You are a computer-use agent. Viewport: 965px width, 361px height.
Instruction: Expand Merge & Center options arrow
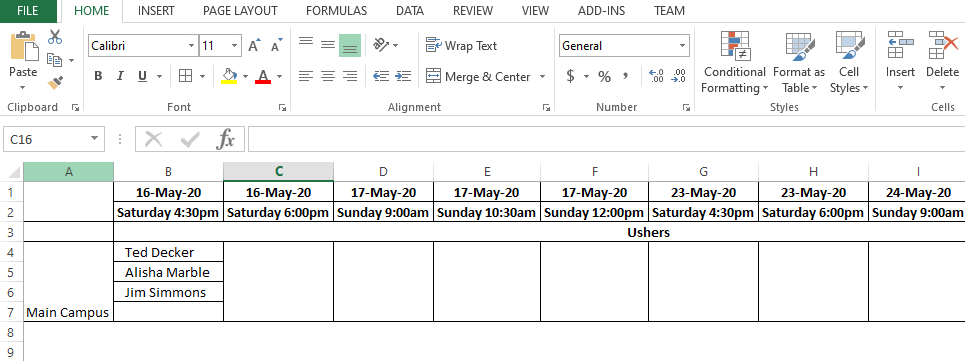click(x=542, y=76)
